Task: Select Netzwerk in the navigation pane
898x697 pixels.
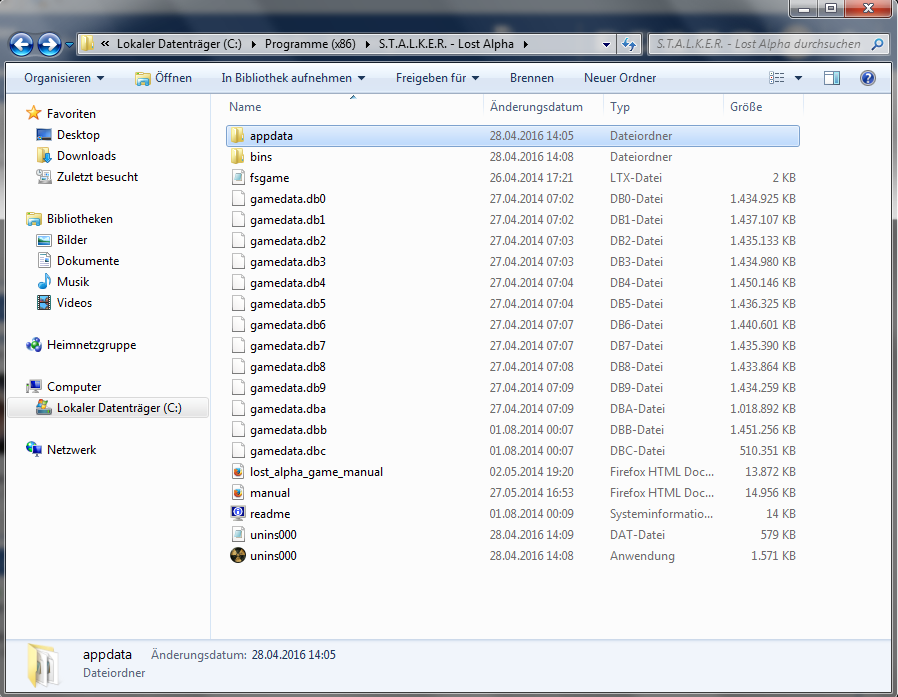Action: coord(72,450)
